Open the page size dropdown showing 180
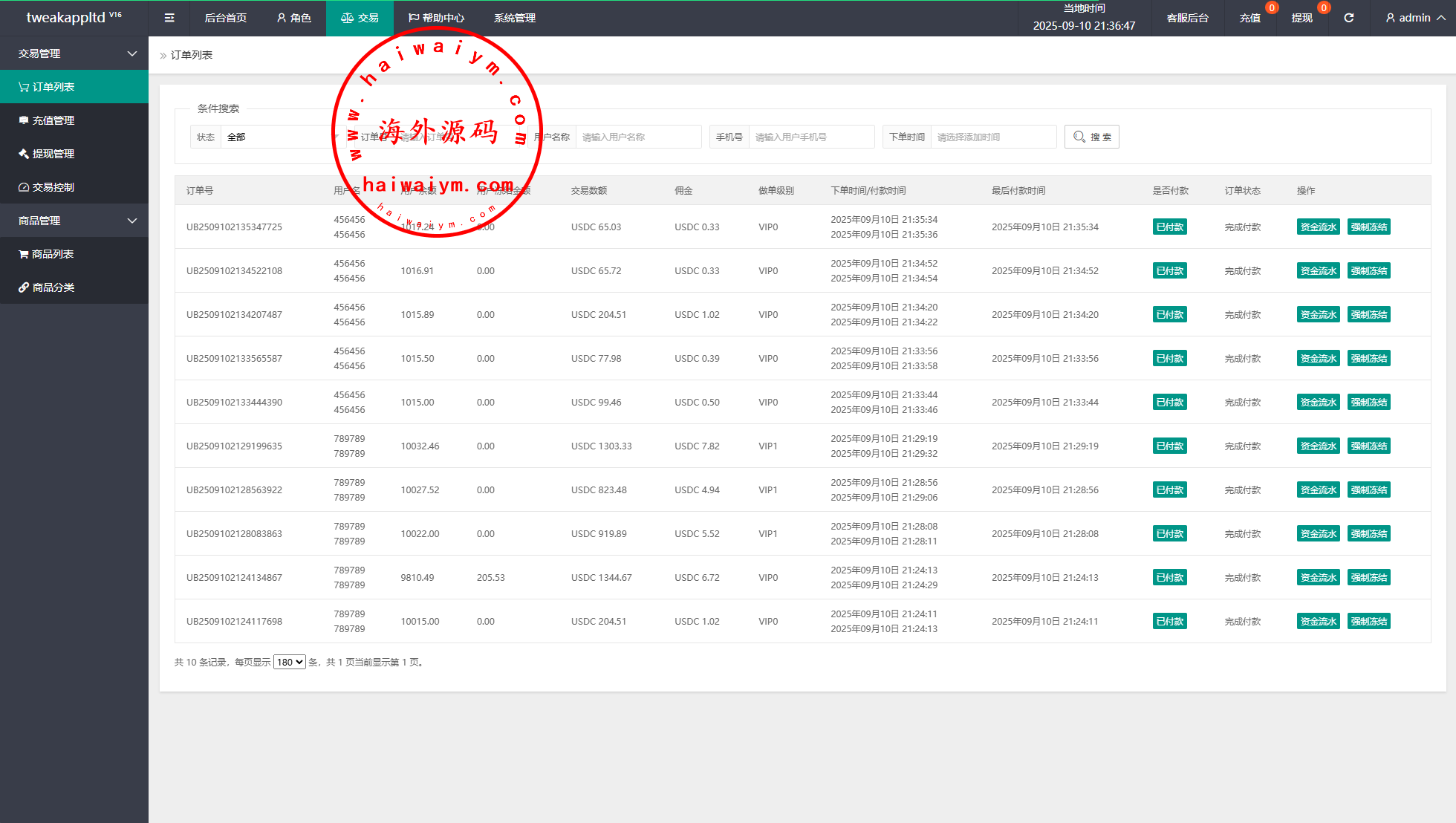Image resolution: width=1456 pixels, height=823 pixels. [x=289, y=662]
